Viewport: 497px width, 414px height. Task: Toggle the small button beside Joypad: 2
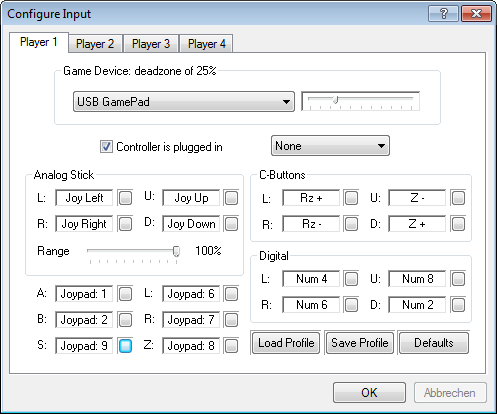[125, 320]
